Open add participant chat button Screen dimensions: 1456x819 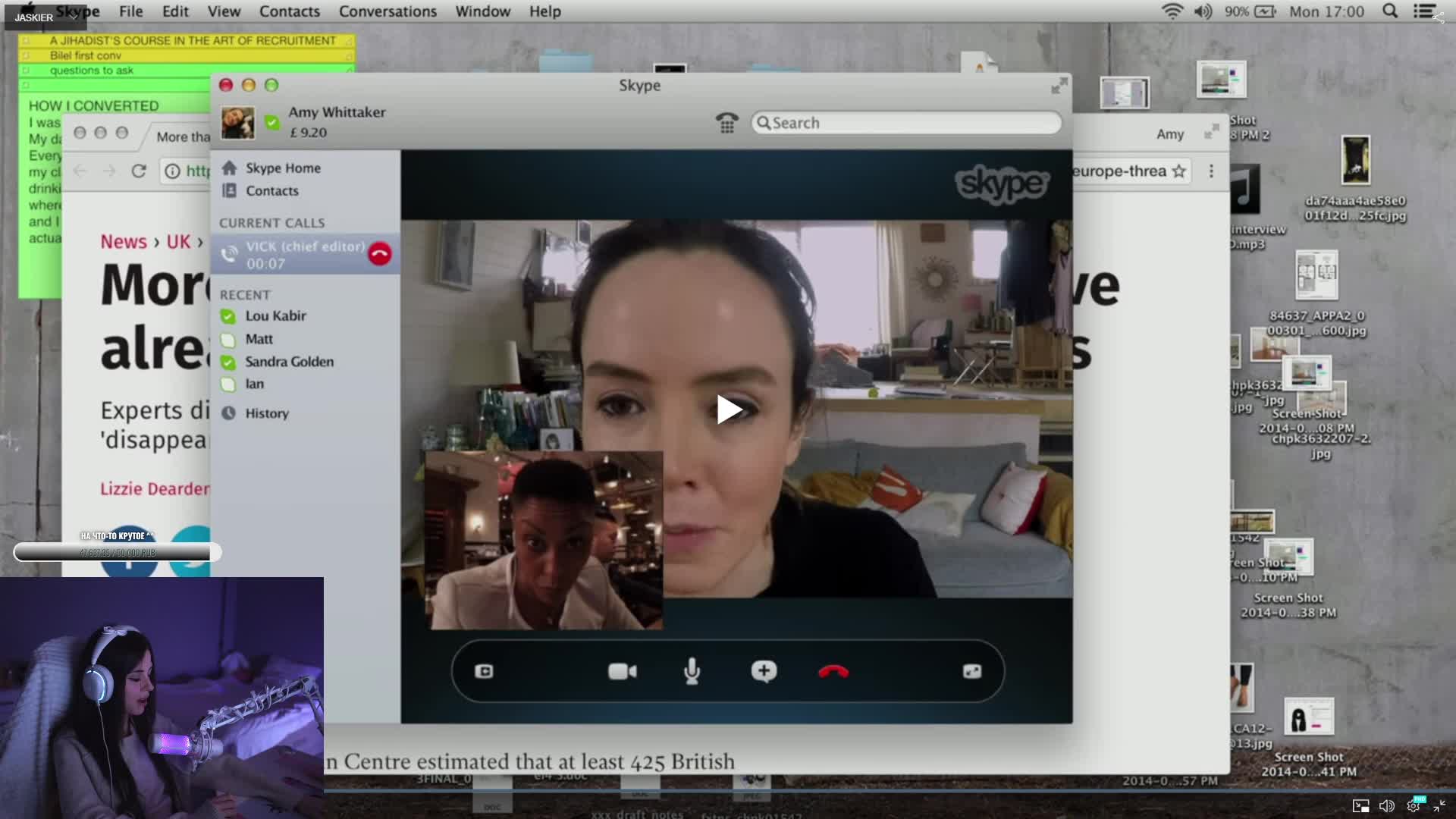[764, 671]
